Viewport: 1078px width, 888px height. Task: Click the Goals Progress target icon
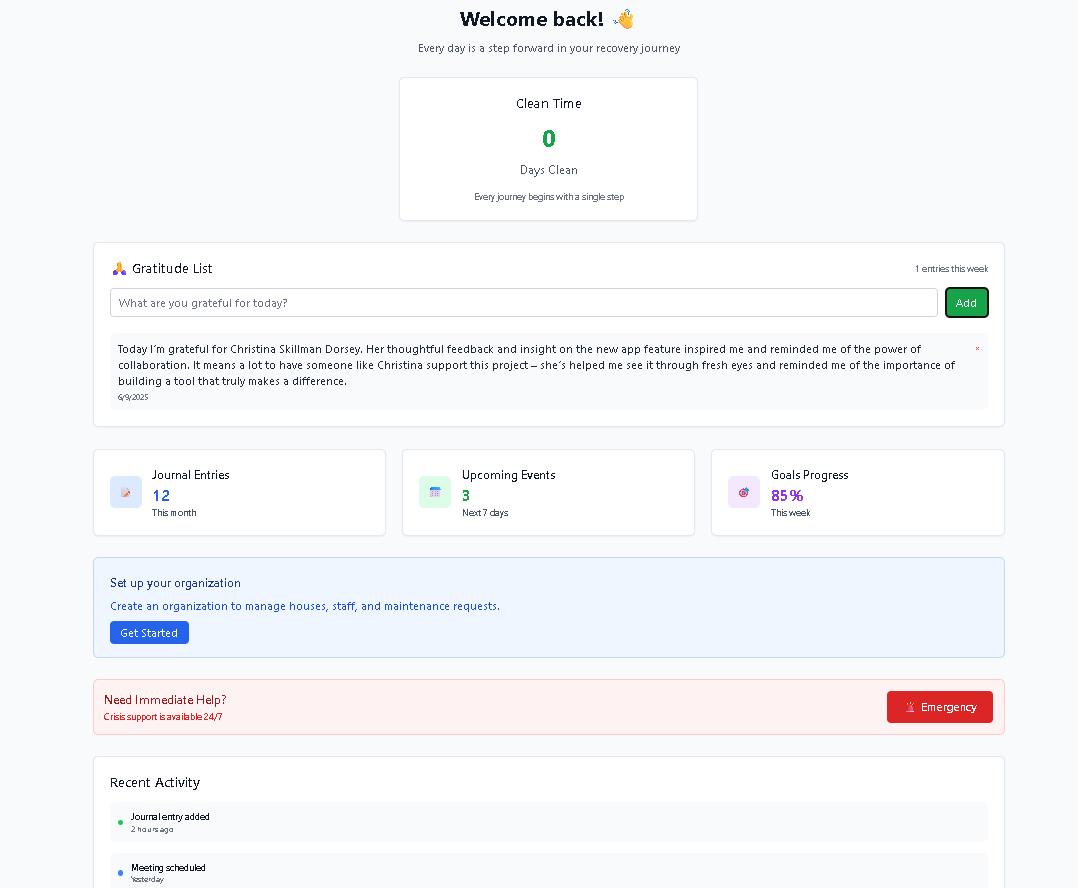744,492
